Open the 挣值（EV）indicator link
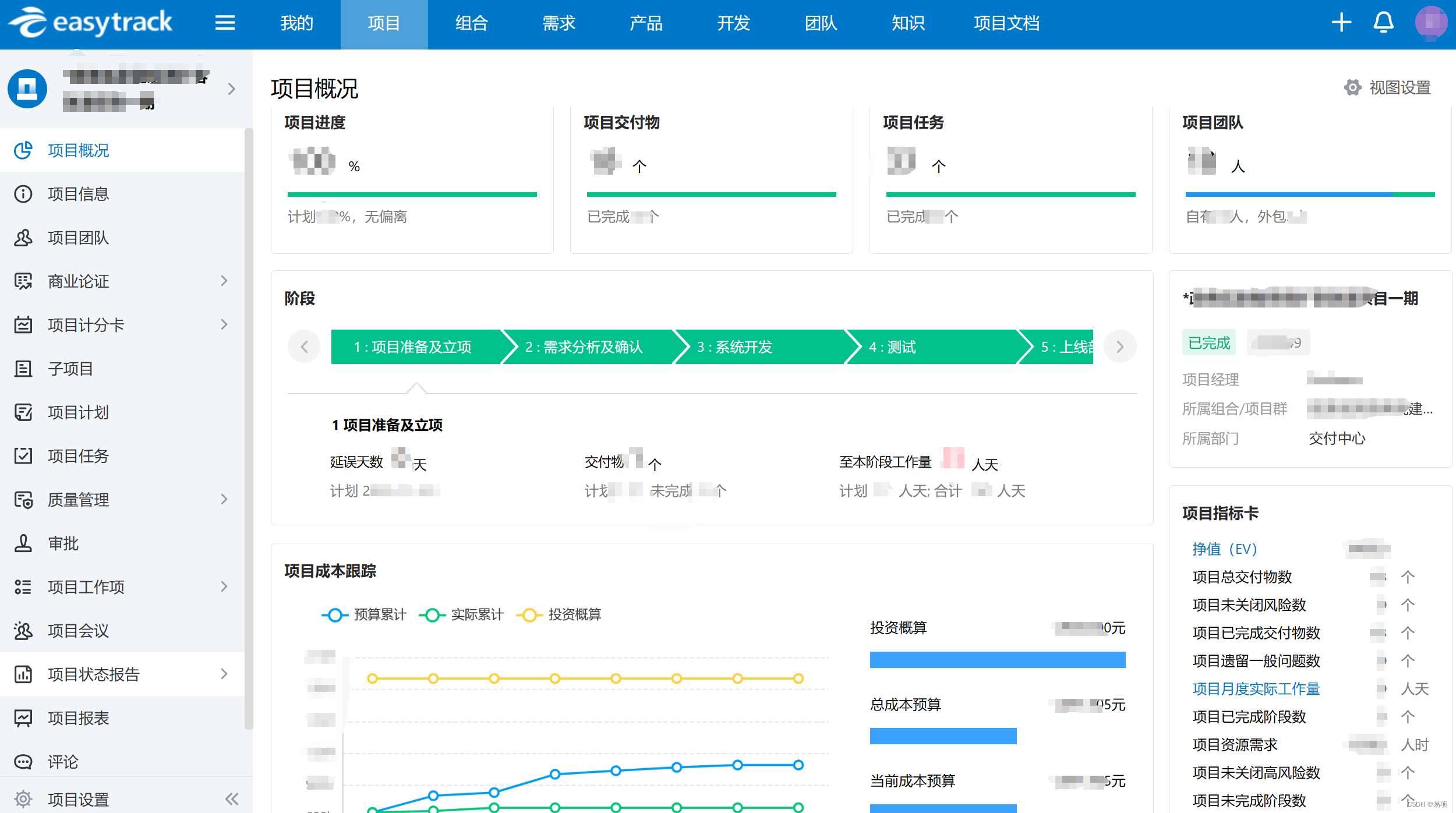Screen dimensions: 1456x813 pos(1224,549)
